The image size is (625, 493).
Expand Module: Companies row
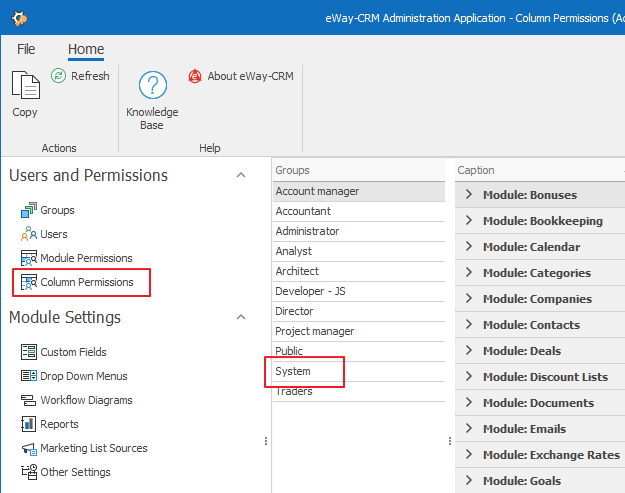click(x=469, y=299)
